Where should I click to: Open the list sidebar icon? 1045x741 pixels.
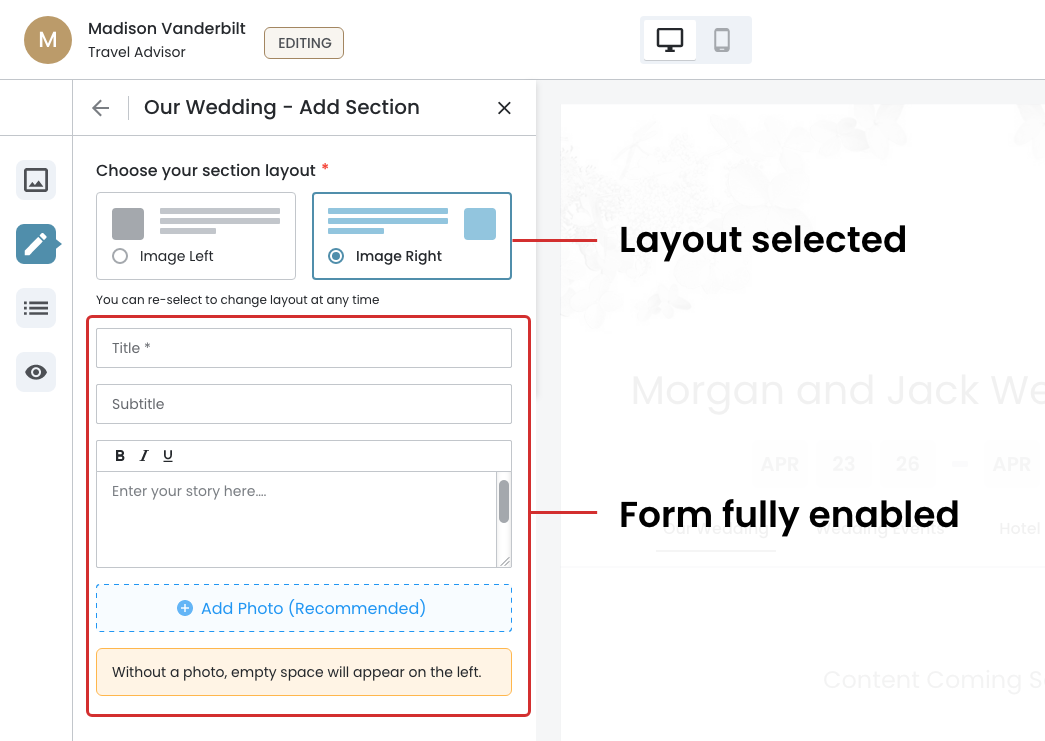tap(36, 308)
